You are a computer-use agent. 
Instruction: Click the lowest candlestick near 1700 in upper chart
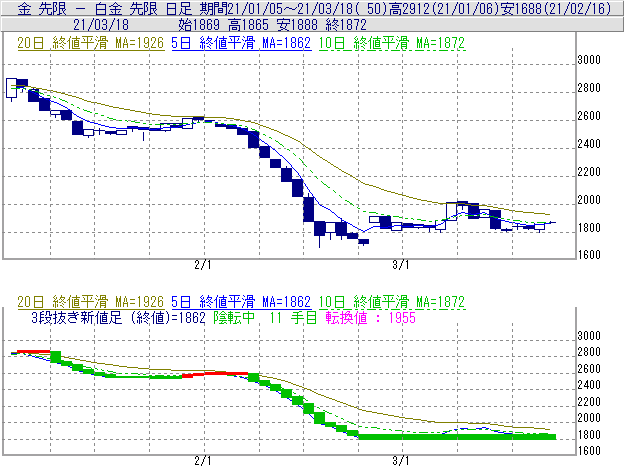coord(363,241)
